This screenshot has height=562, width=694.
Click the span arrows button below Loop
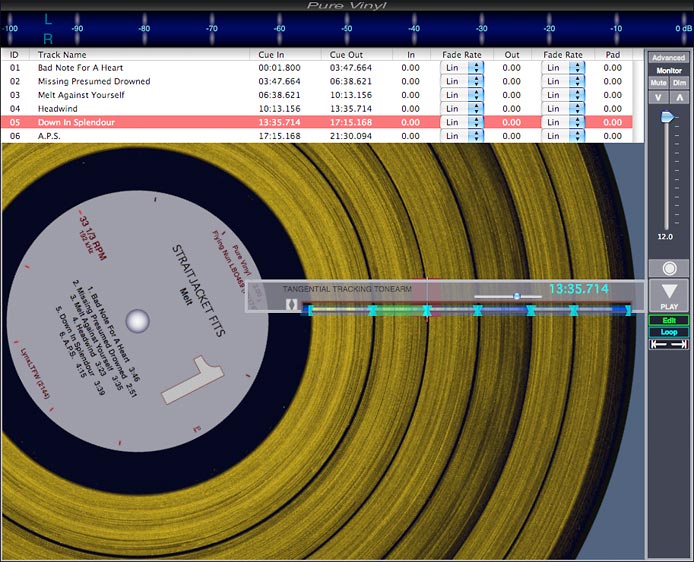[669, 344]
